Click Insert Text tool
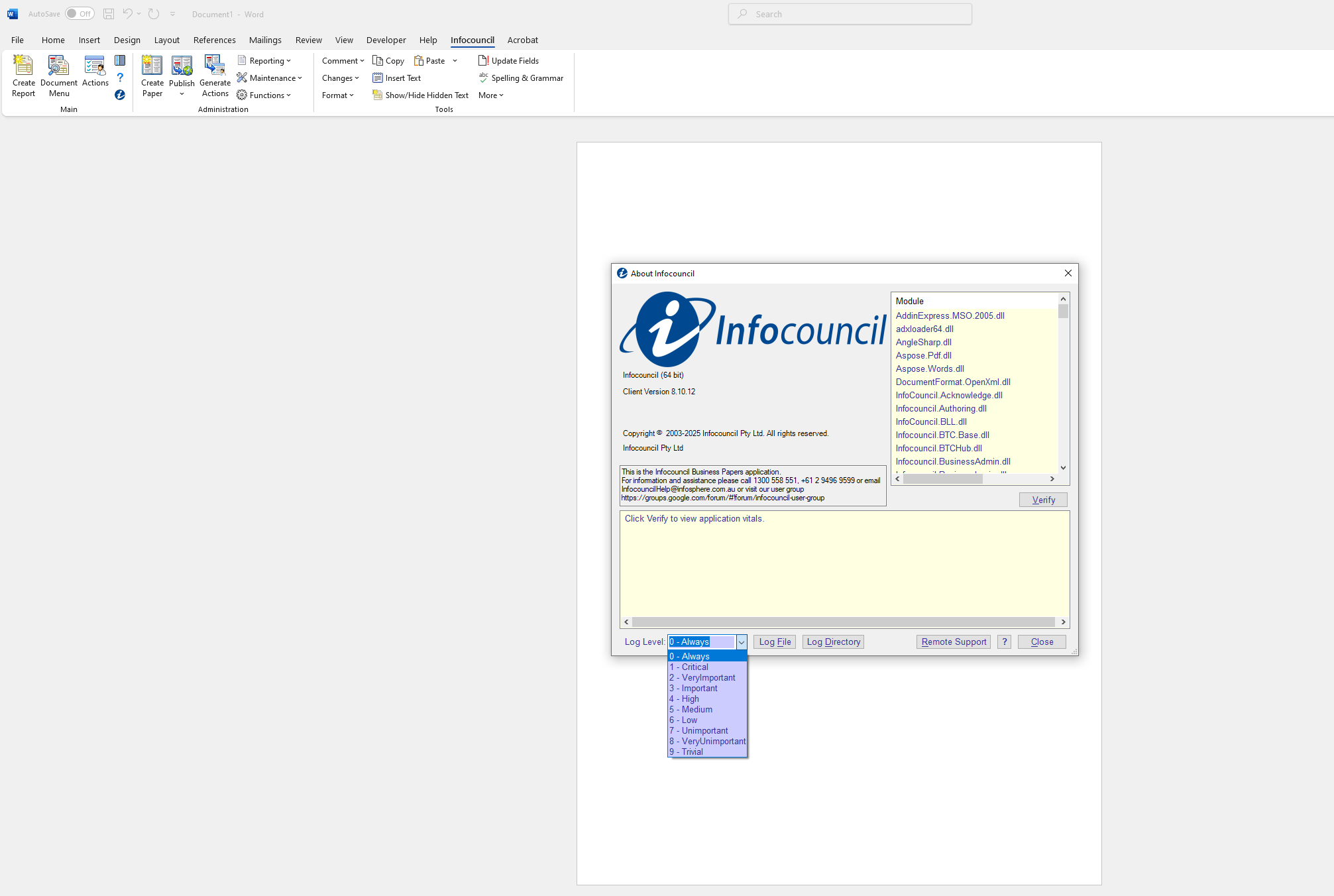Image resolution: width=1334 pixels, height=896 pixels. (396, 78)
